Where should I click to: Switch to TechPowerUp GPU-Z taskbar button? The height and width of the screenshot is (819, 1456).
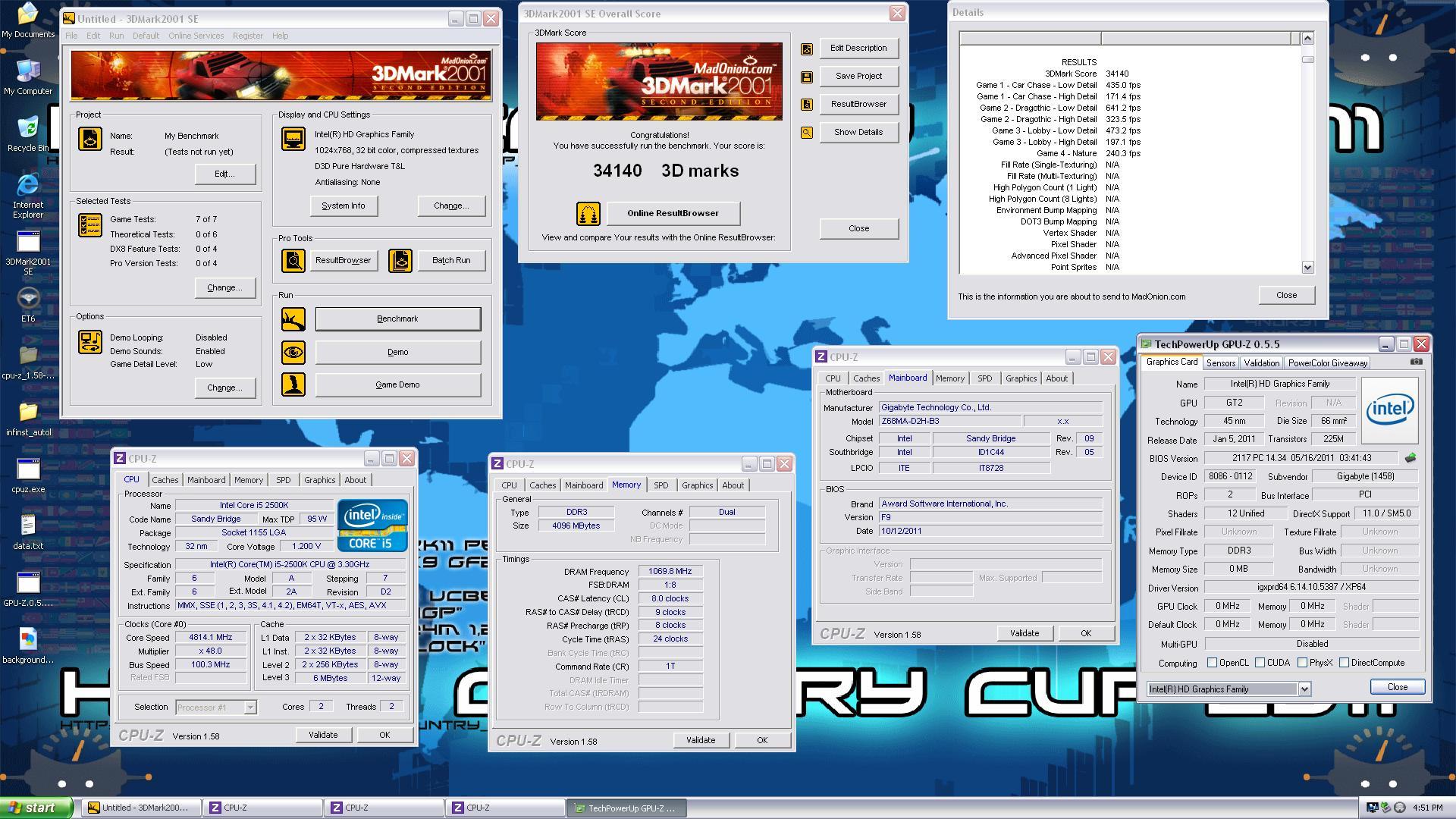pyautogui.click(x=626, y=808)
